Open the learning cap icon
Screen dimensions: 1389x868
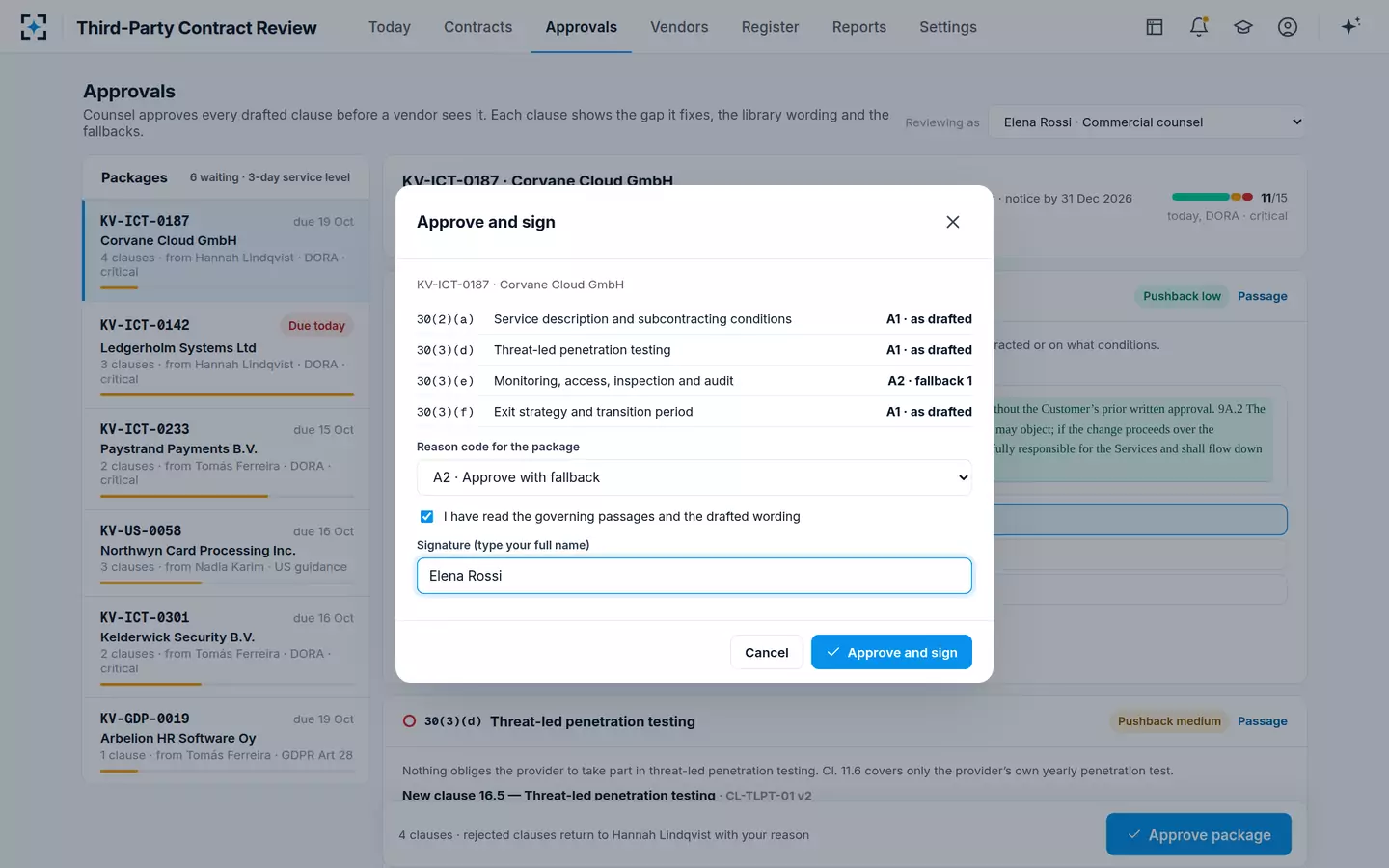click(1243, 27)
